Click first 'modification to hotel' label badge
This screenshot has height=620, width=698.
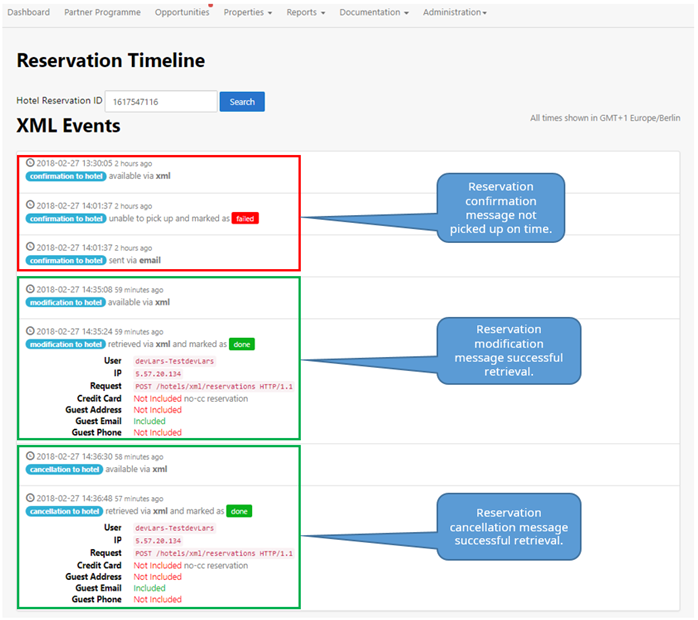(65, 302)
